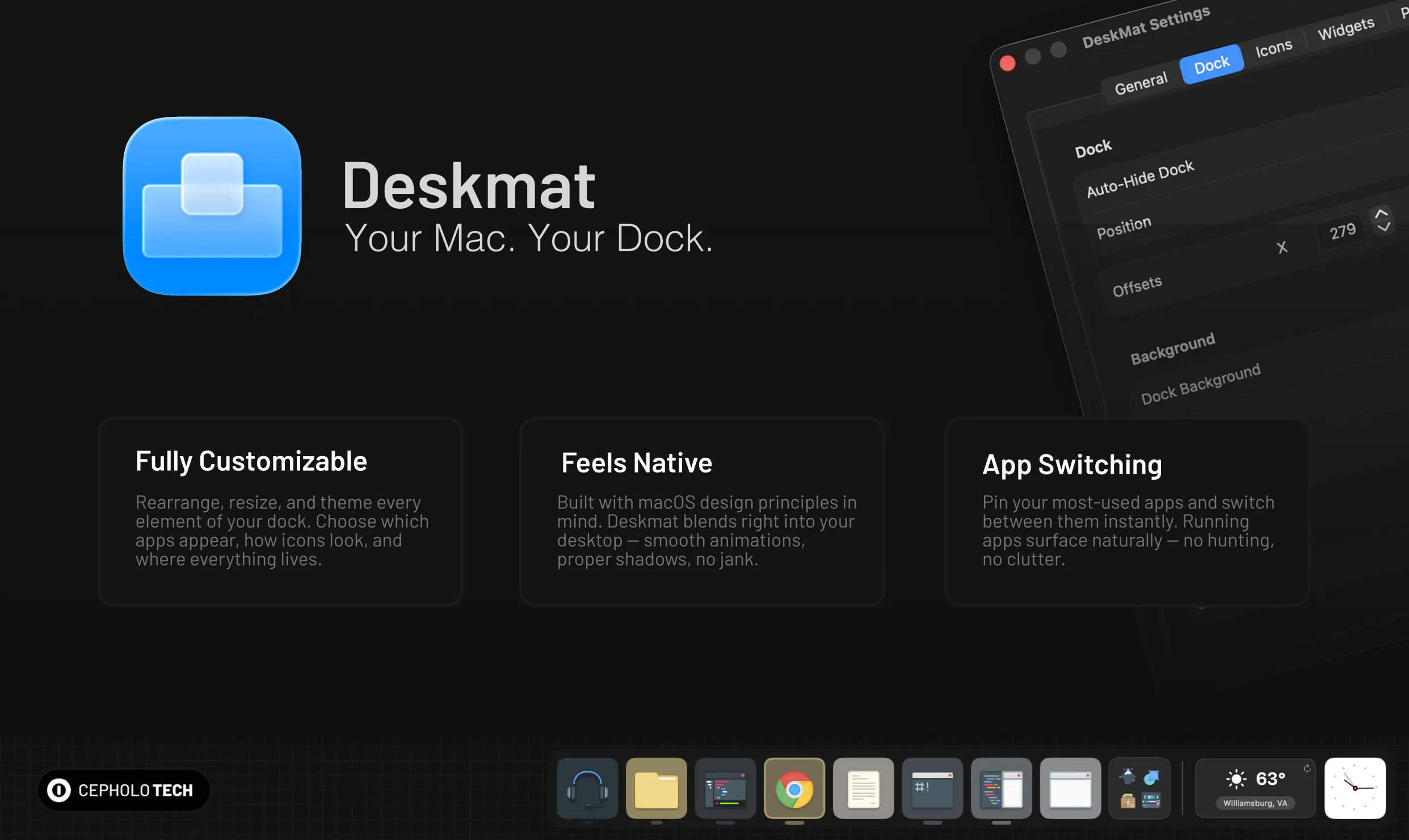The height and width of the screenshot is (840, 1409).
Task: Open the Williamsburg, VA location label
Action: point(1255,803)
